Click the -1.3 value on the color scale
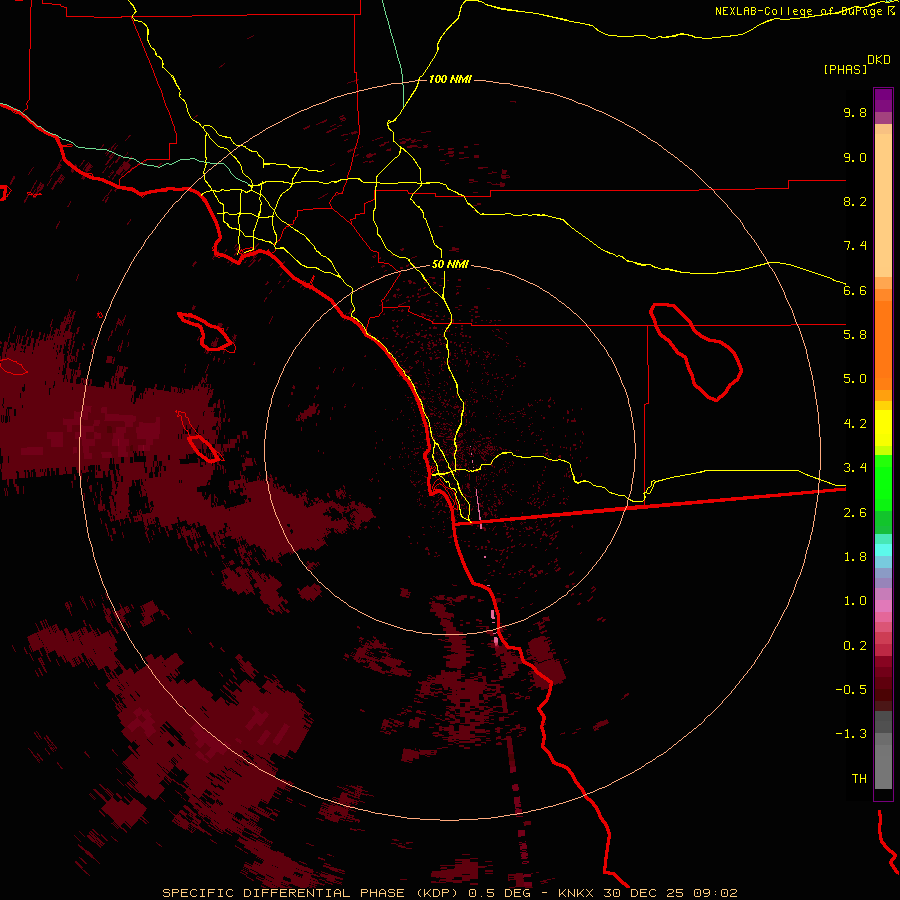 point(851,734)
